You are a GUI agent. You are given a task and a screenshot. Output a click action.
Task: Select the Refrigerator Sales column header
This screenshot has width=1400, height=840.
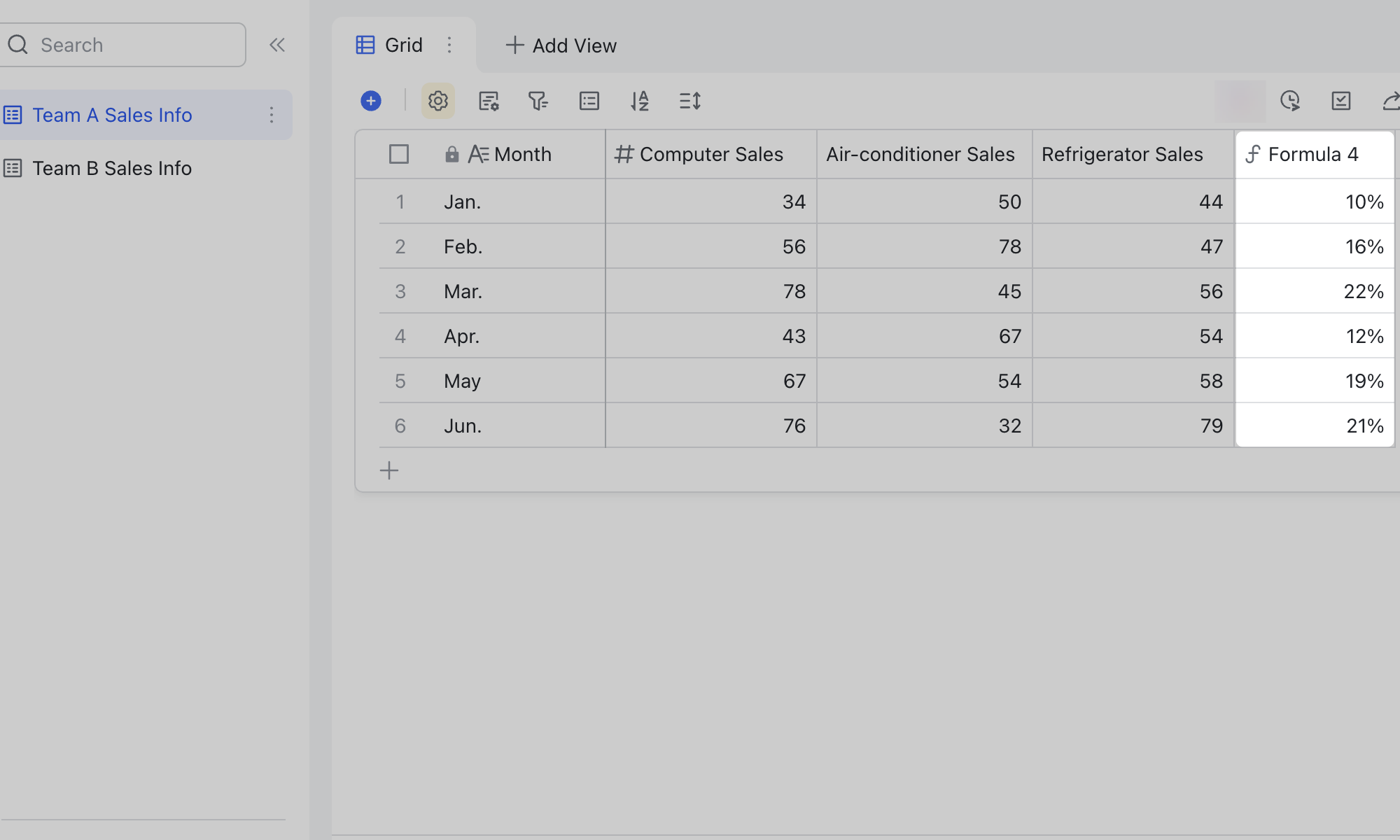[1133, 154]
